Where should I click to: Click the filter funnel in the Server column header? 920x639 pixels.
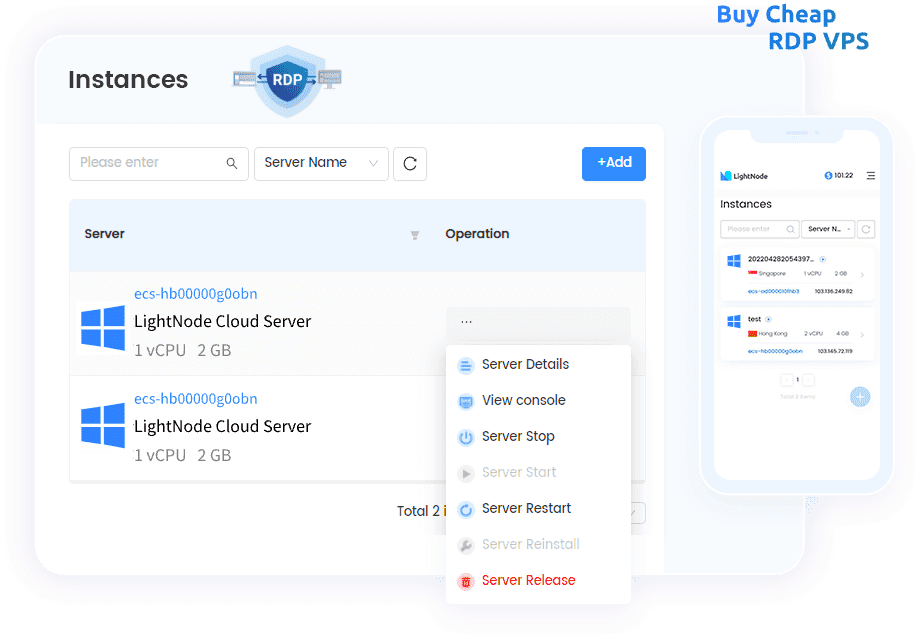[x=414, y=236]
